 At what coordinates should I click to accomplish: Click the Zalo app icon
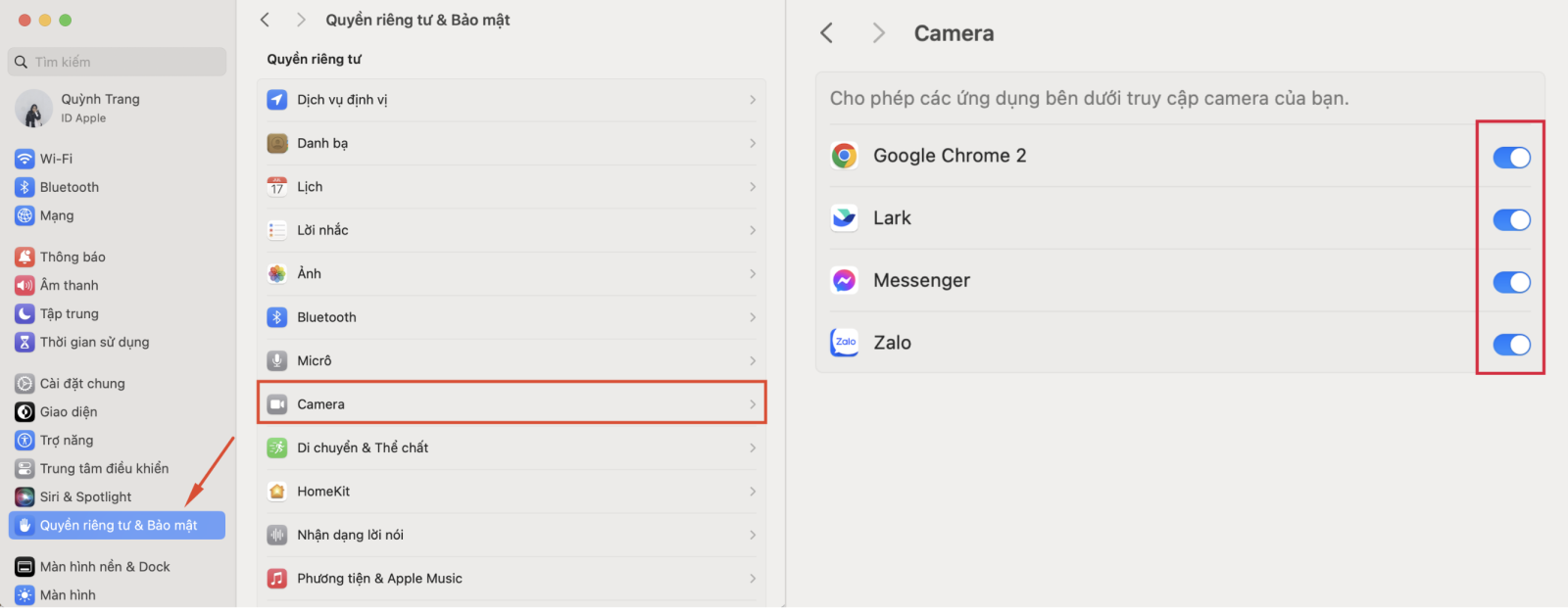point(844,343)
